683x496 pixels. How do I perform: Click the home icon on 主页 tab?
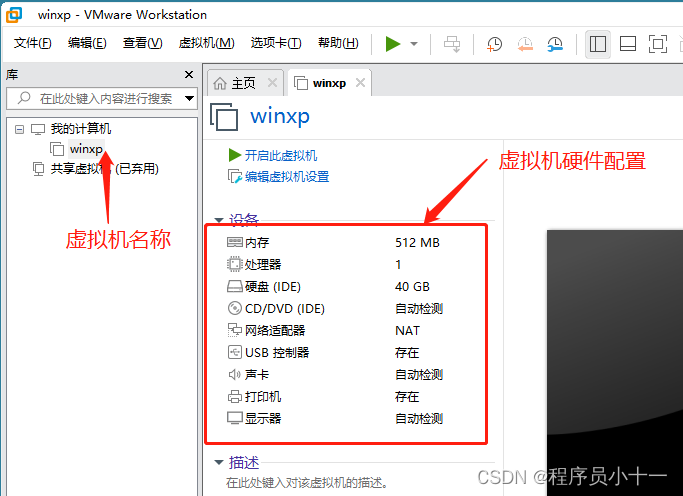point(220,83)
